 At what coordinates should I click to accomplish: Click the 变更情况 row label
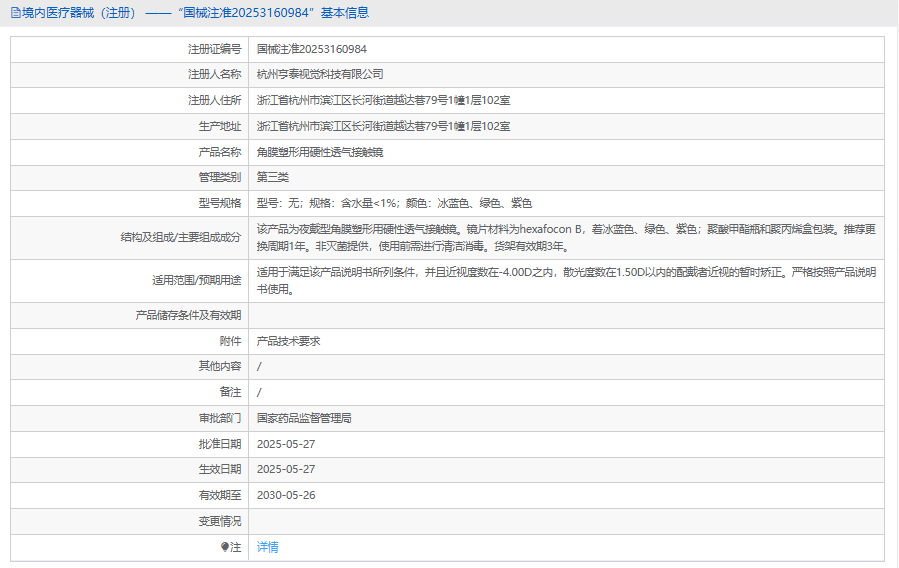[x=219, y=521]
